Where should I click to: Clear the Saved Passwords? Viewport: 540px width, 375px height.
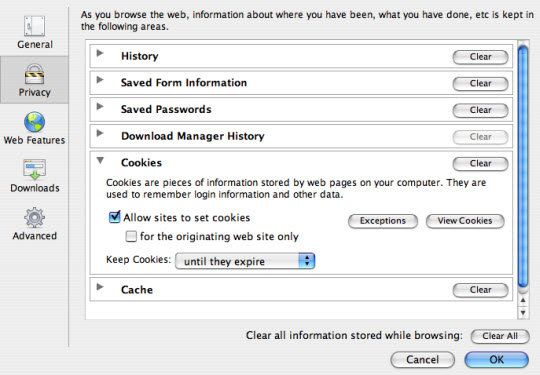[480, 110]
